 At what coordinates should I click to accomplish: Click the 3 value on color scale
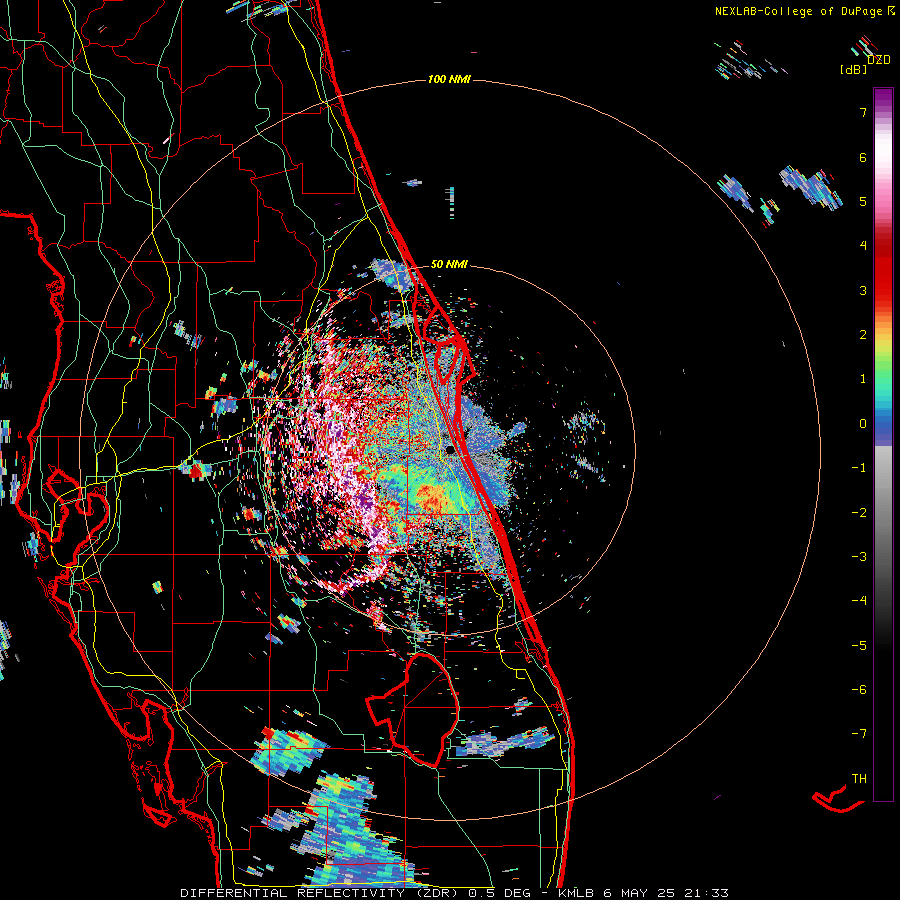click(x=863, y=290)
